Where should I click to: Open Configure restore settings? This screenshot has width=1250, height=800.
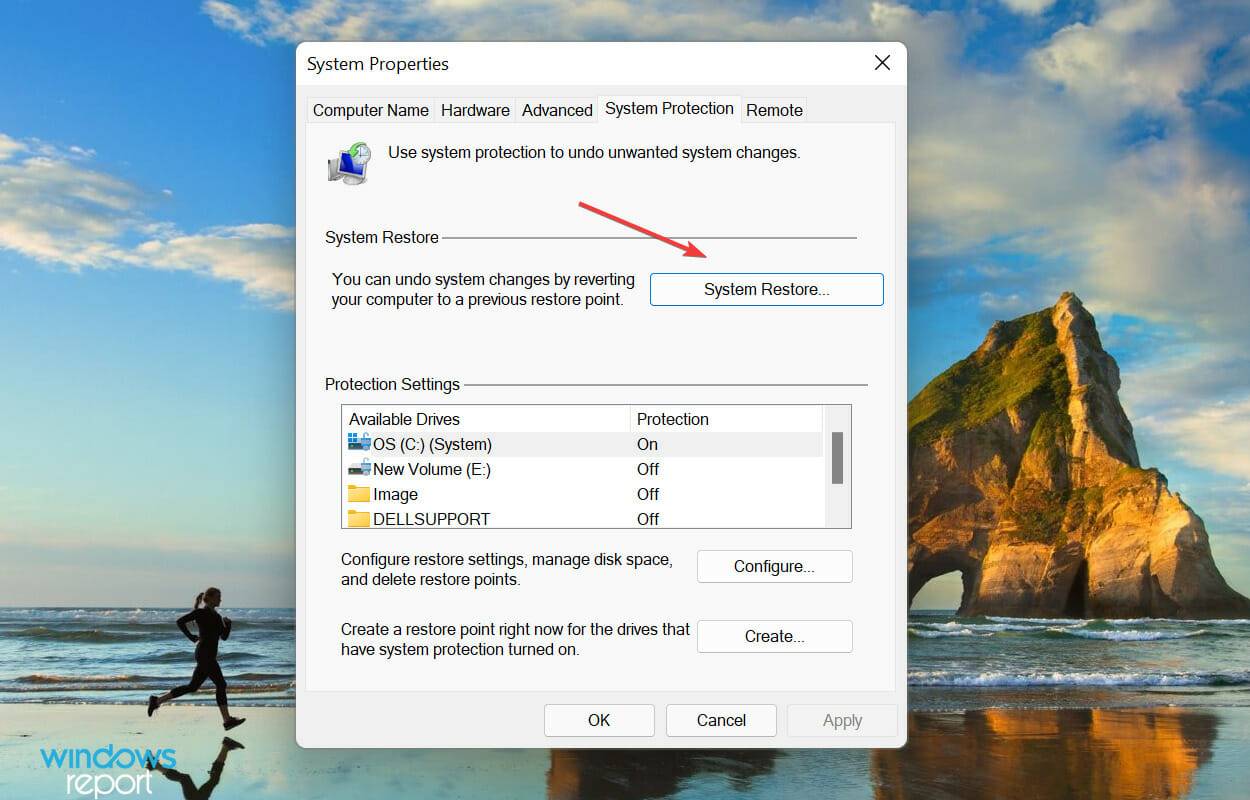[x=774, y=566]
